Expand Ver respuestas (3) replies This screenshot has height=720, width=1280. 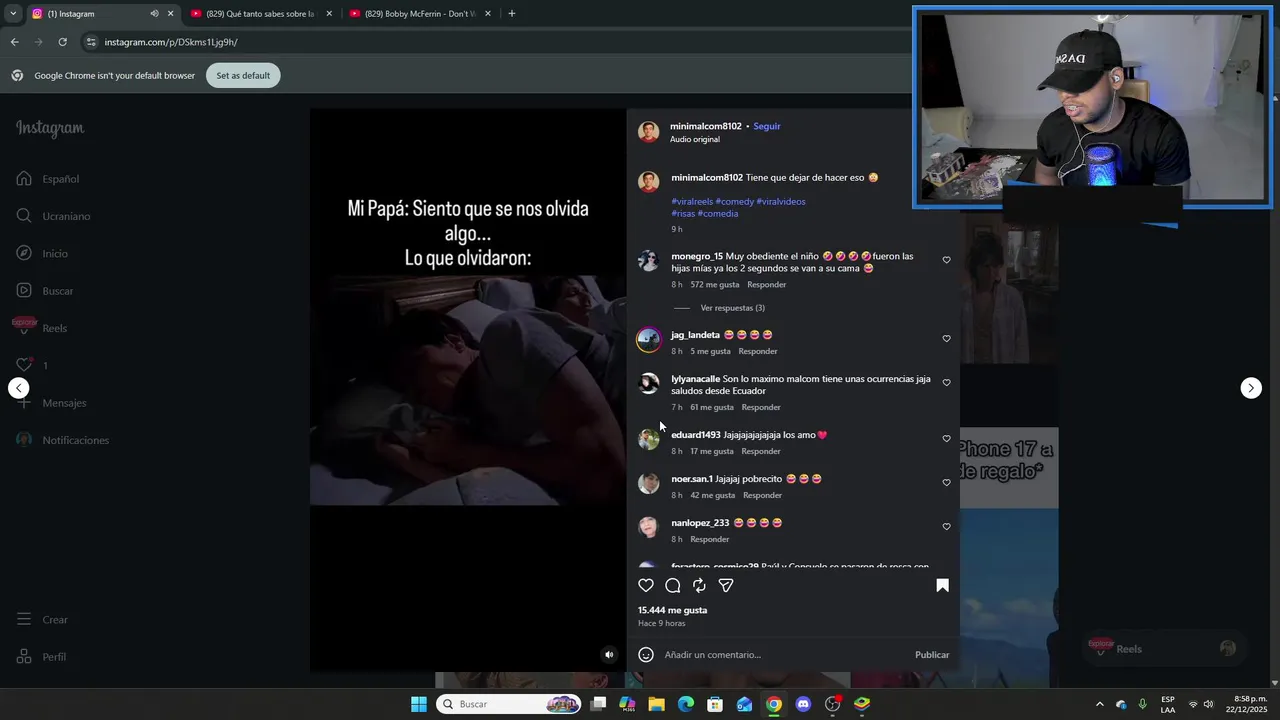(x=732, y=308)
